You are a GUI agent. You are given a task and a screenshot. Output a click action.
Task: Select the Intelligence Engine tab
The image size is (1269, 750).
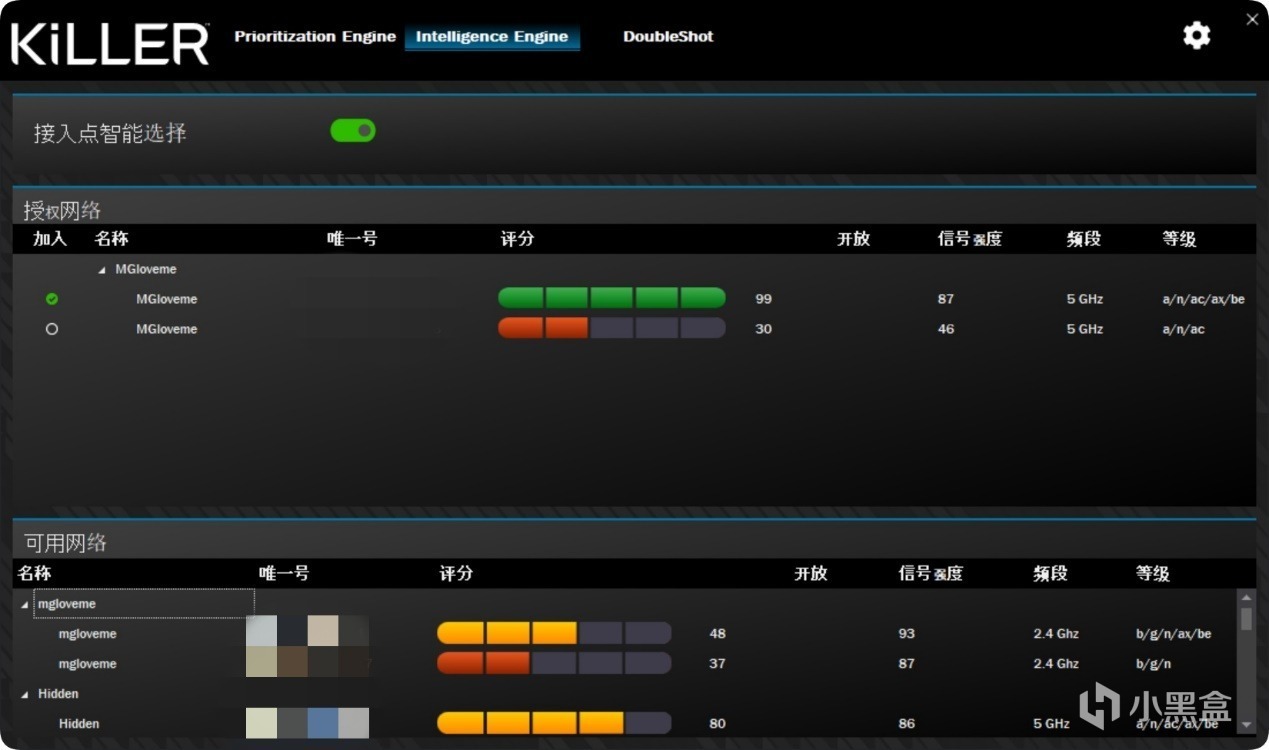coord(492,37)
